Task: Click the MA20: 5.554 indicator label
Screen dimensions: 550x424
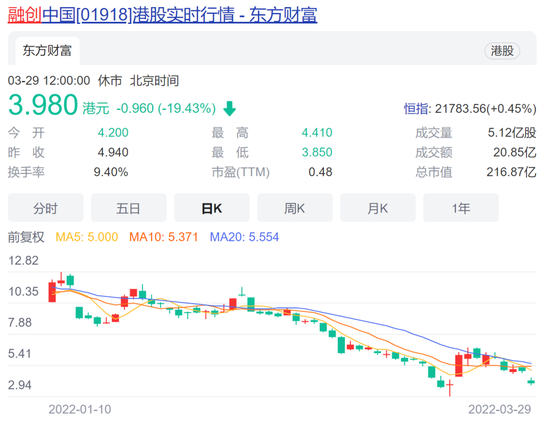Action: pos(244,237)
